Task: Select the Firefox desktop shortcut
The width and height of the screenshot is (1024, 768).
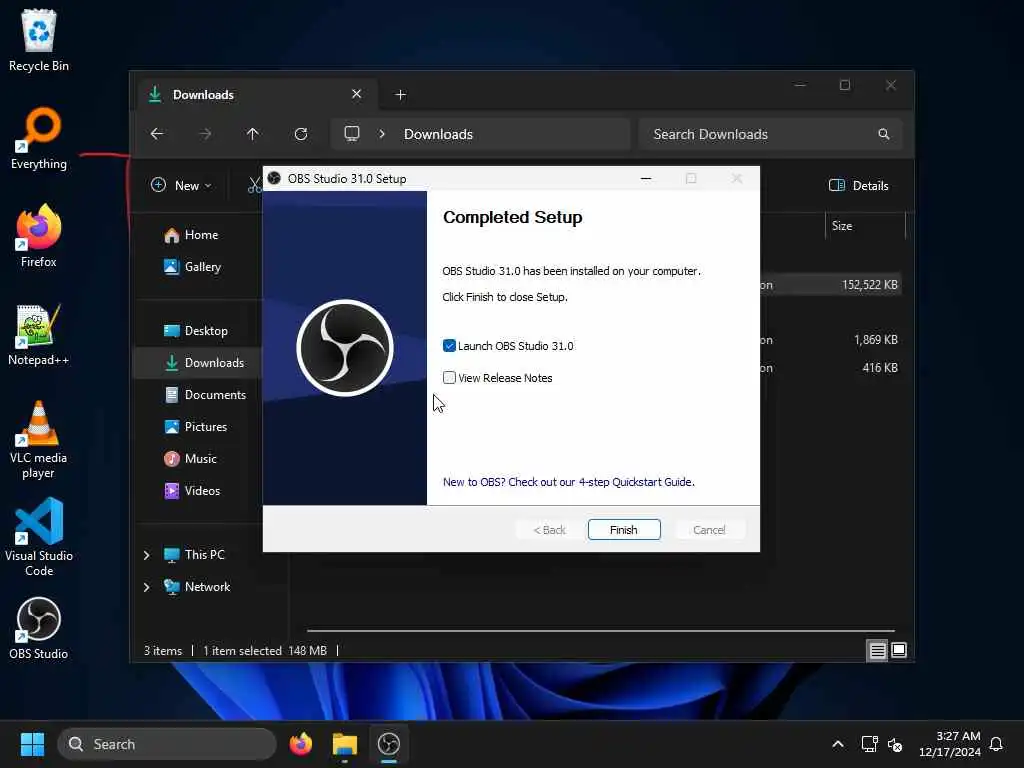Action: click(x=39, y=236)
